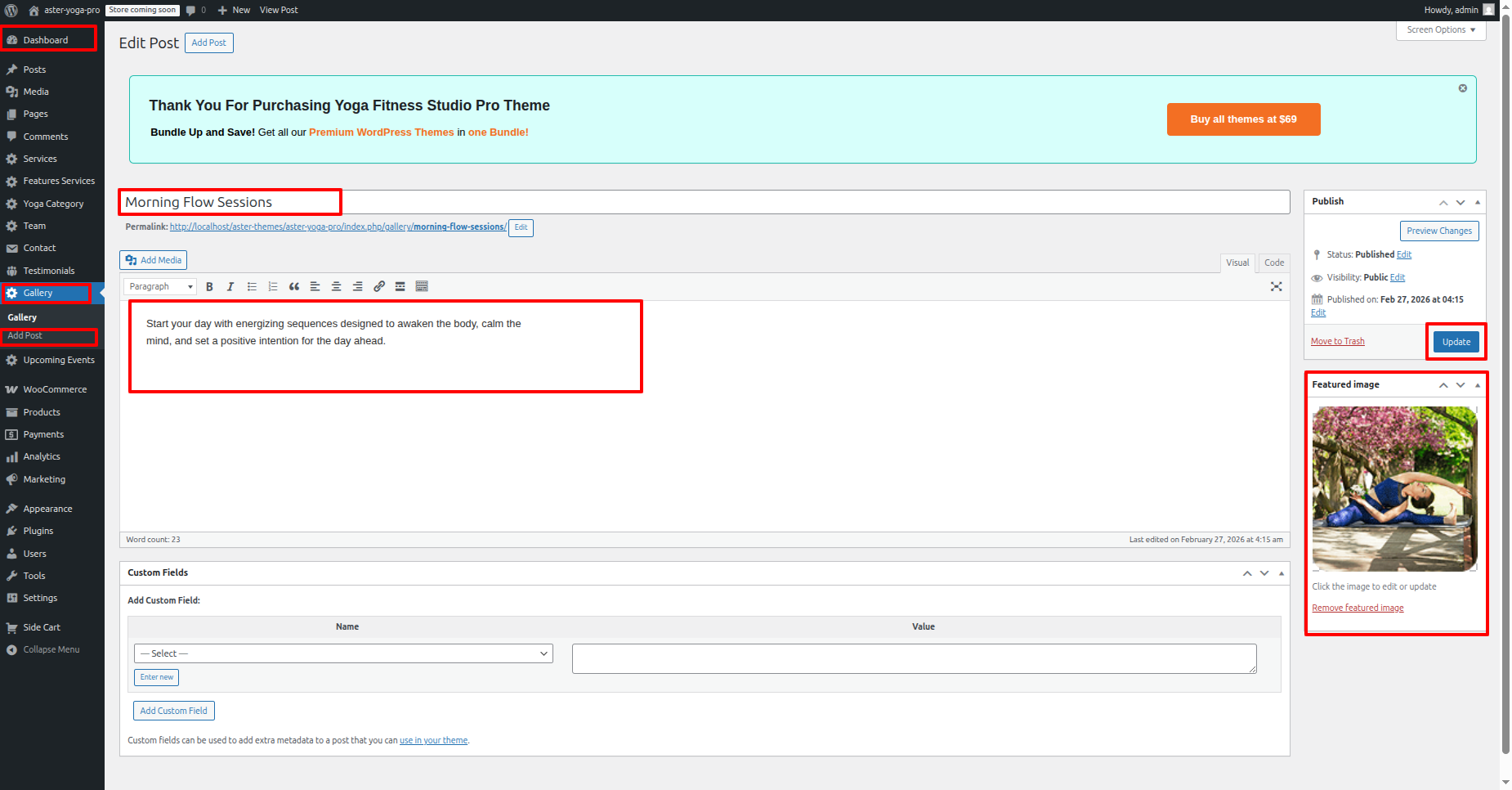Dismiss the theme purchase notice
The height and width of the screenshot is (790, 1512).
1462,88
